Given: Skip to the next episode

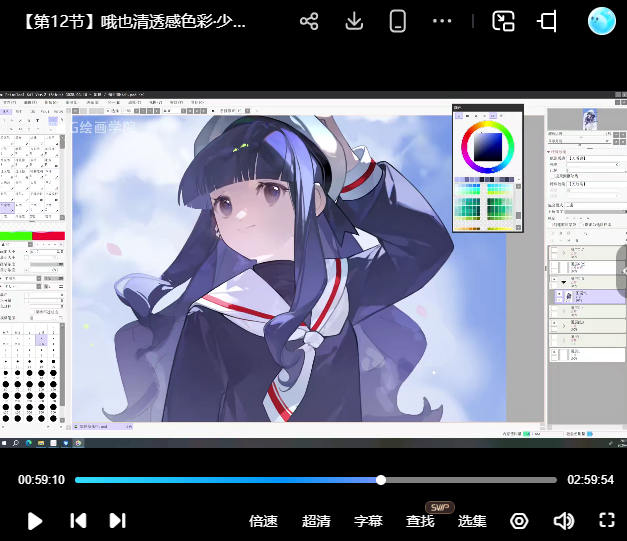Looking at the screenshot, I should pos(118,521).
